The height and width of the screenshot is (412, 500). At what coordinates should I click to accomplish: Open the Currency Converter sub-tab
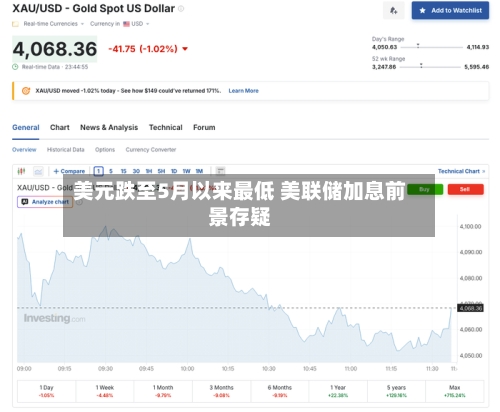(x=151, y=150)
